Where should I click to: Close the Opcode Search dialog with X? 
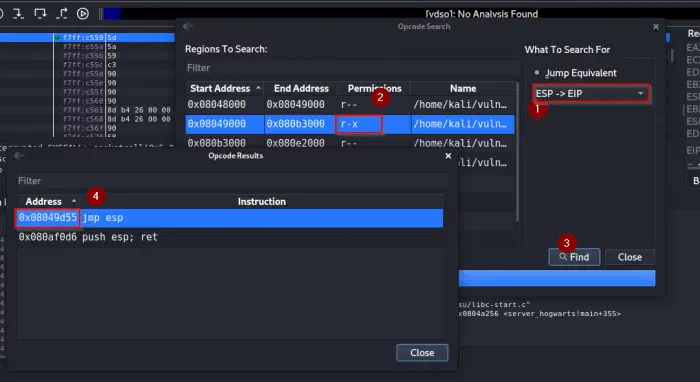[656, 27]
